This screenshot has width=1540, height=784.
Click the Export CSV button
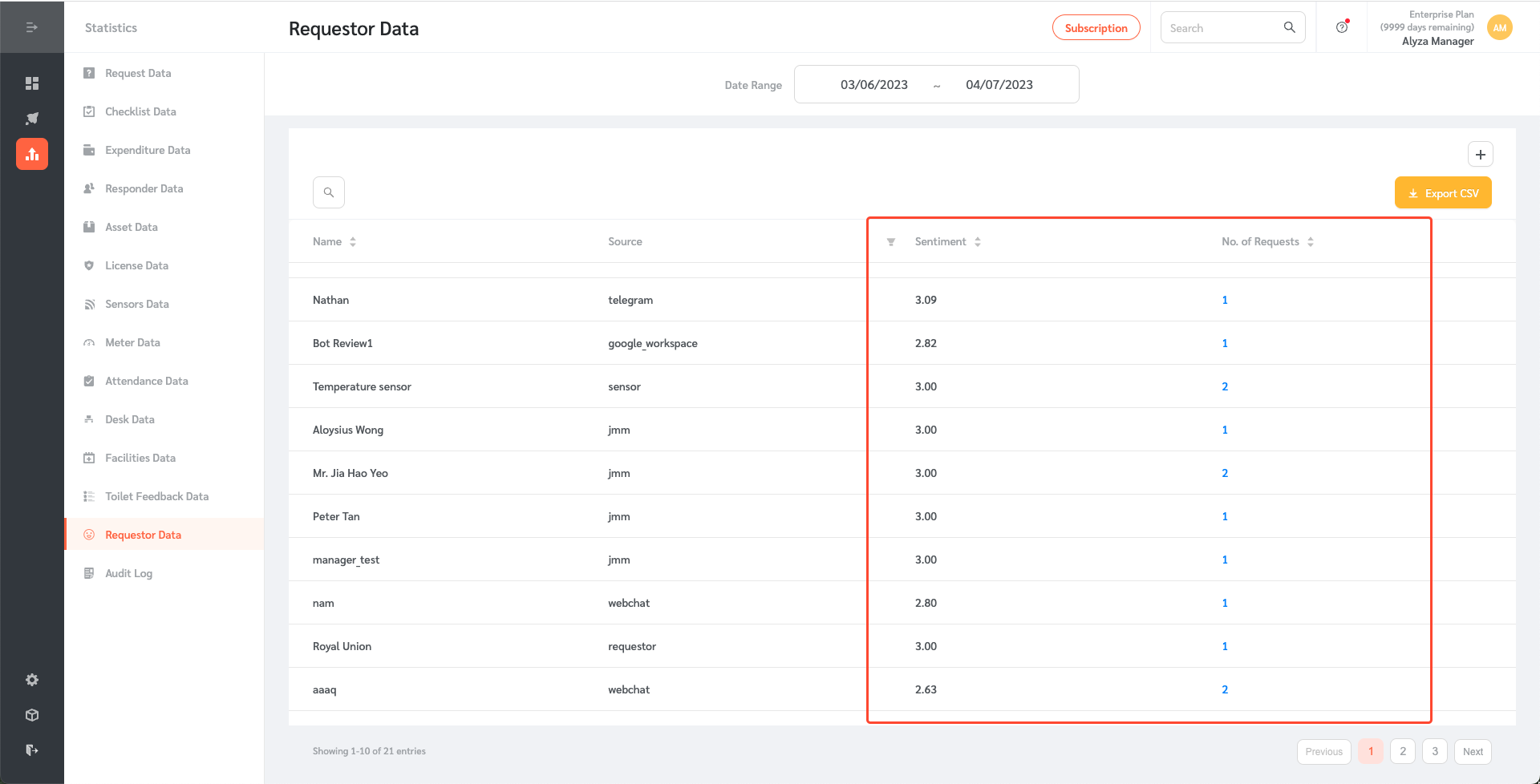click(1443, 192)
